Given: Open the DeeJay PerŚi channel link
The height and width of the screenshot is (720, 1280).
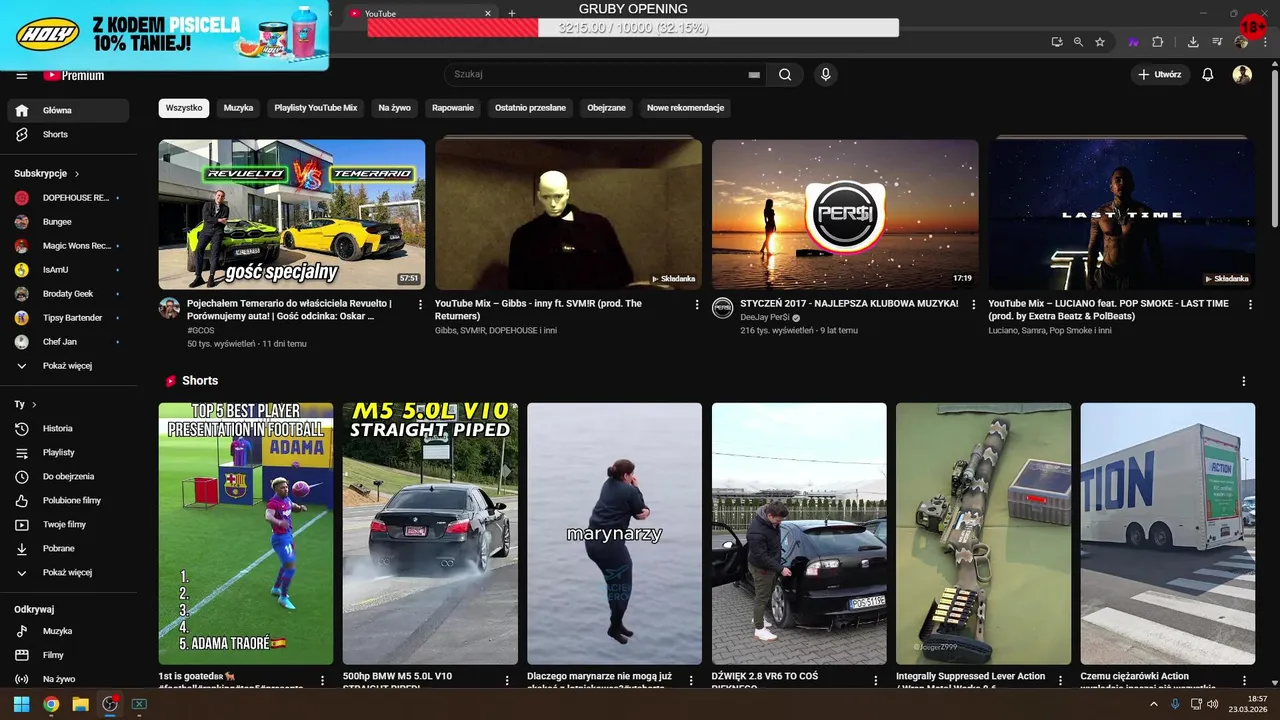Looking at the screenshot, I should [x=764, y=317].
